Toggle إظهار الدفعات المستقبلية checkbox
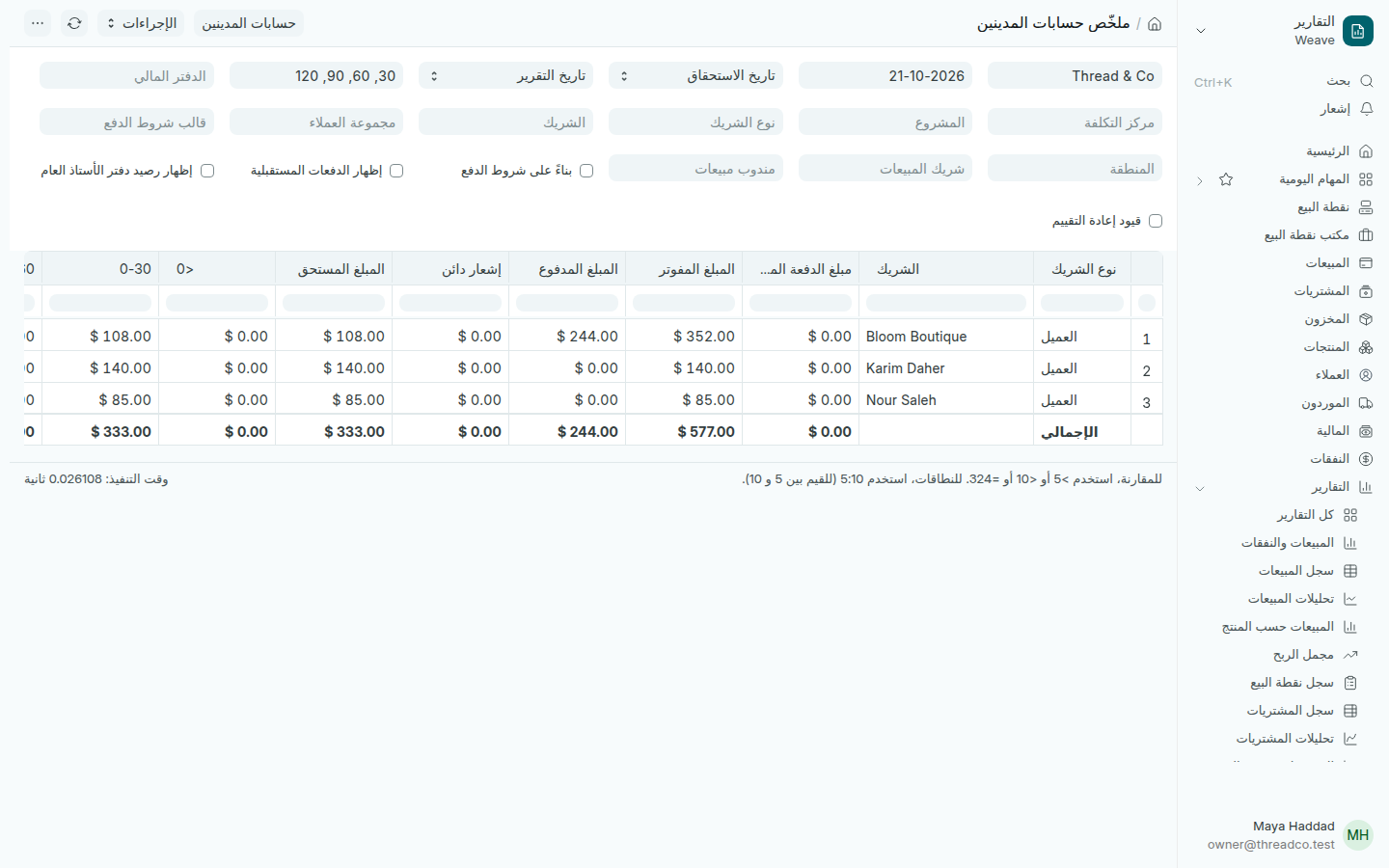Image resolution: width=1389 pixels, height=868 pixels. tap(396, 171)
